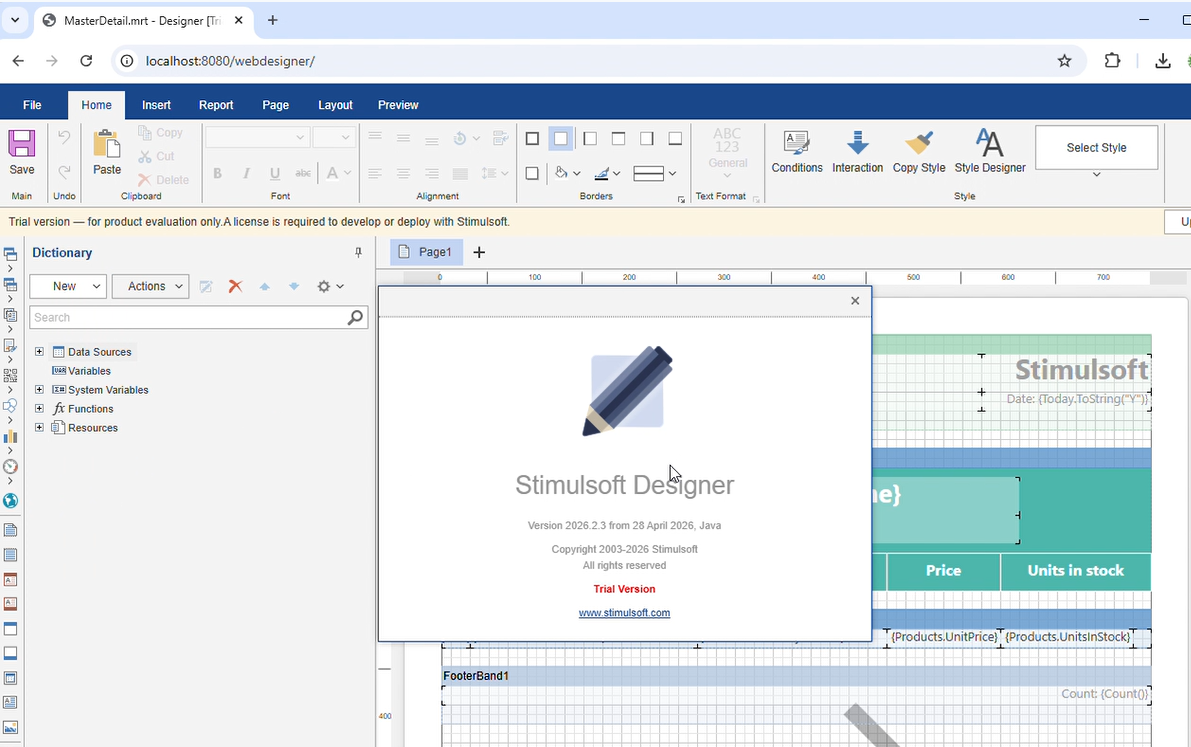Switch to the Layout ribbon tab
Image resolution: width=1191 pixels, height=747 pixels.
335,105
